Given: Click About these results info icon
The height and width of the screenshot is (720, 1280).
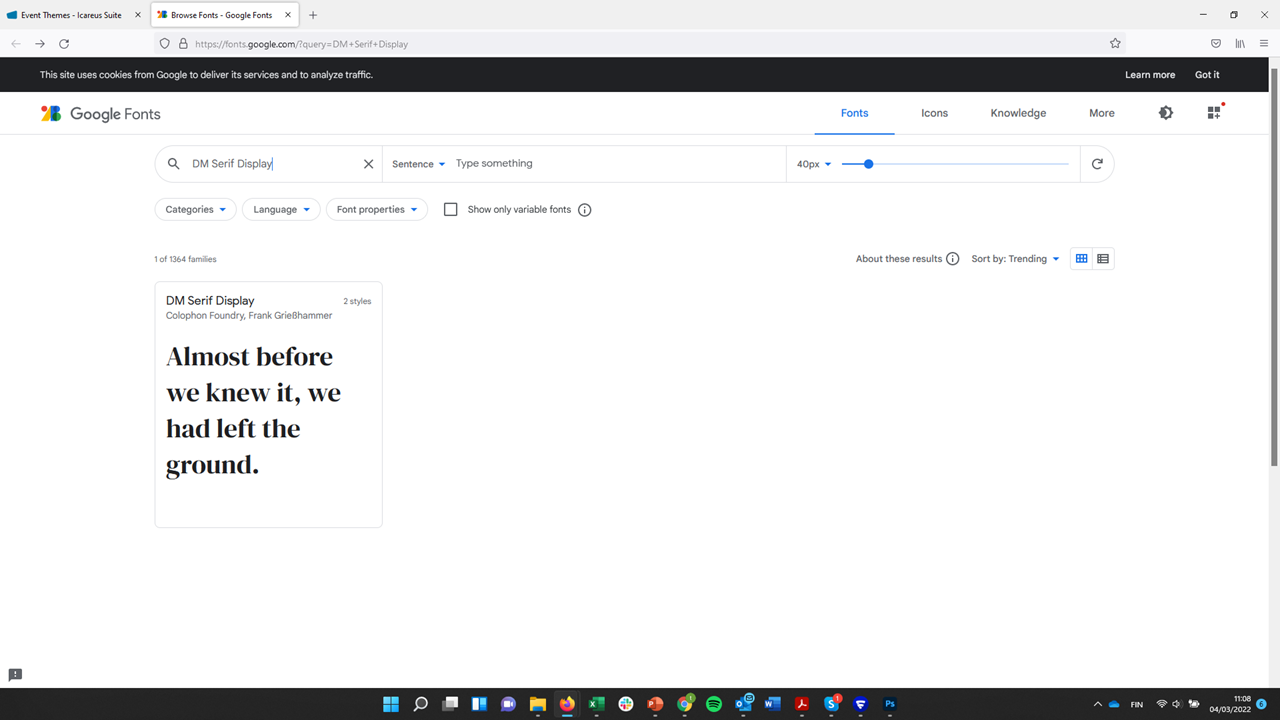Looking at the screenshot, I should tap(952, 259).
